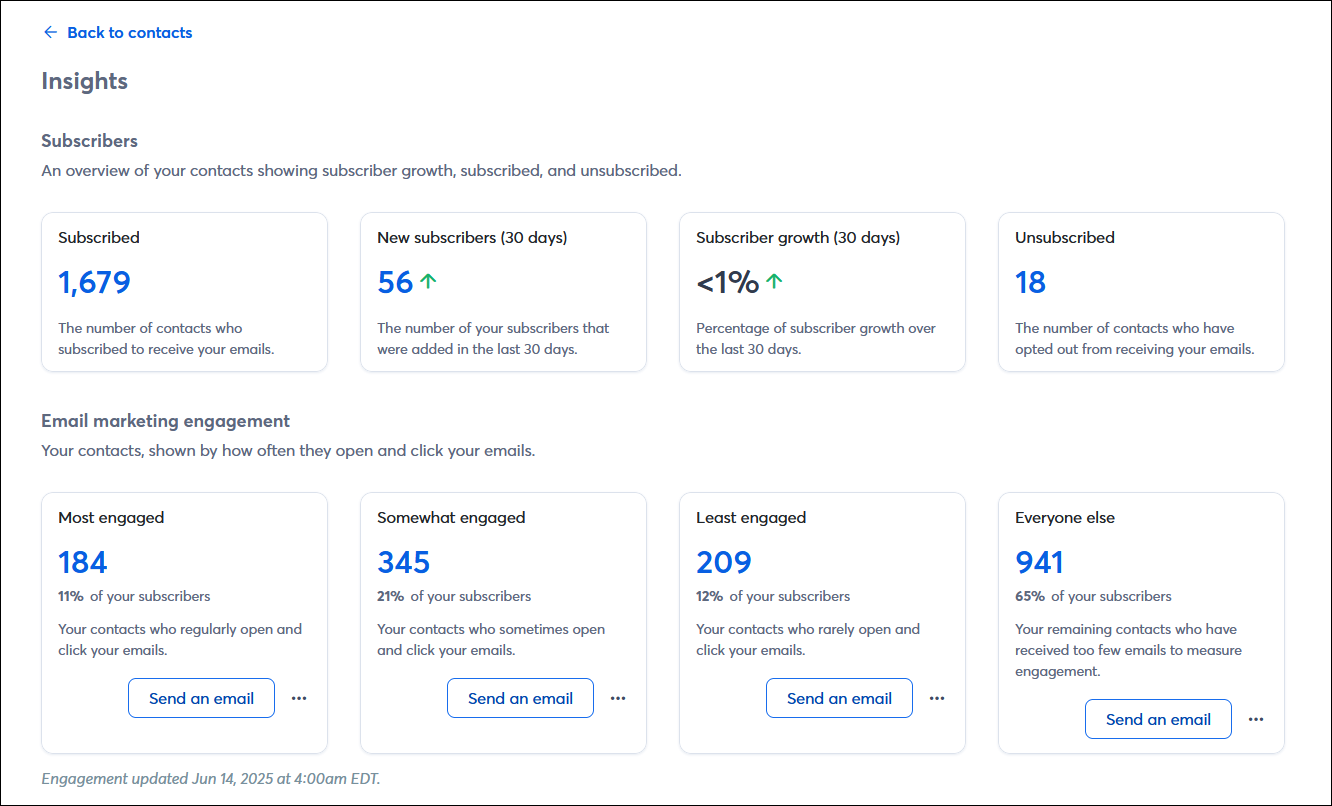Image resolution: width=1332 pixels, height=806 pixels.
Task: Click Send an email for Somewhat engaged
Action: 520,697
